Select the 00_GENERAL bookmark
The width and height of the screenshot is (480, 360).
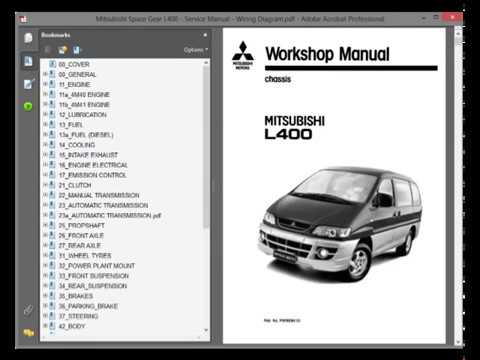click(77, 74)
